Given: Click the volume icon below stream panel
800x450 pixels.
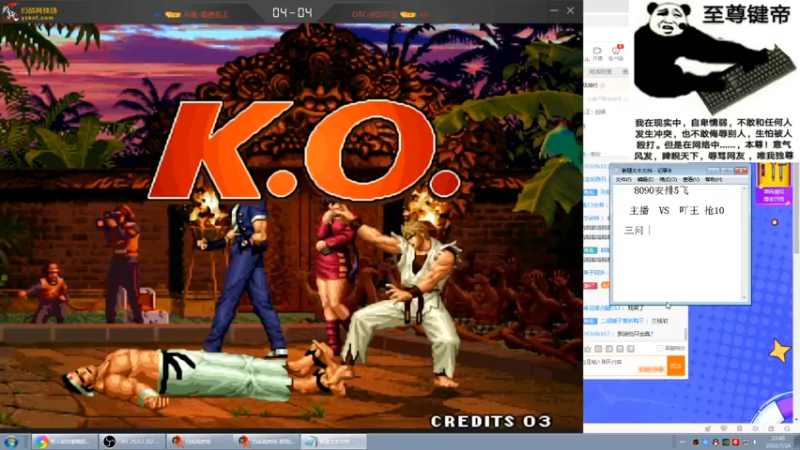Looking at the screenshot, I should (x=755, y=429).
